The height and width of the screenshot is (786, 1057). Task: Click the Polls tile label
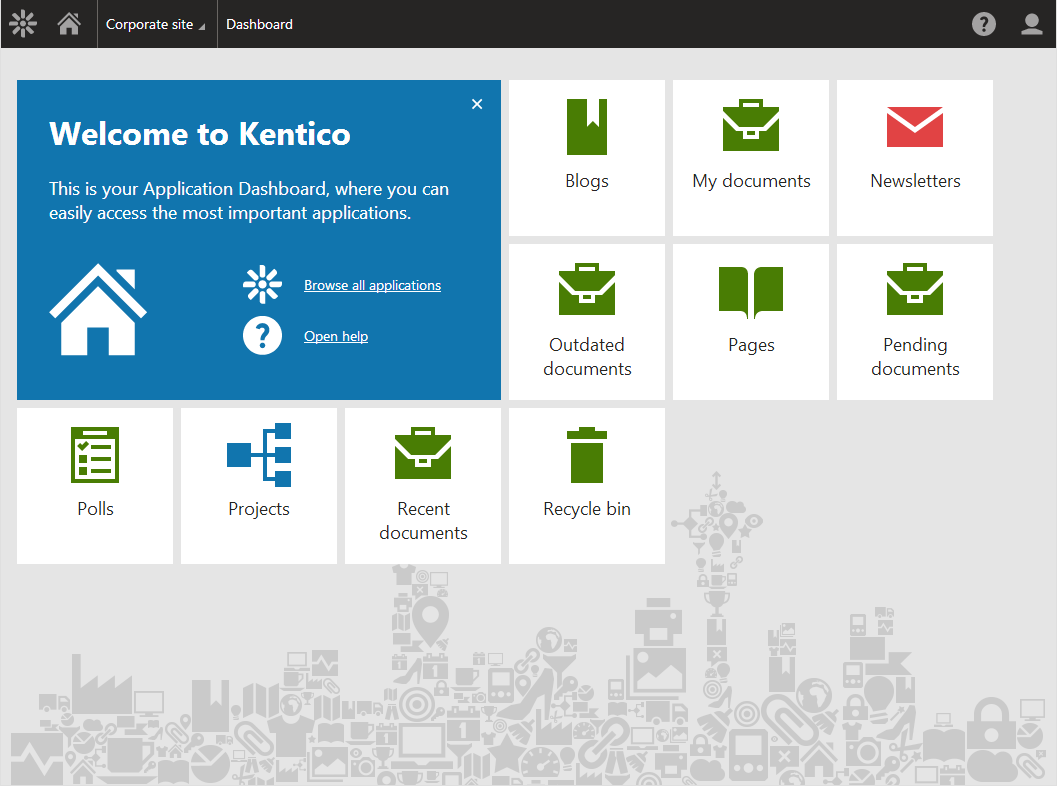[95, 509]
